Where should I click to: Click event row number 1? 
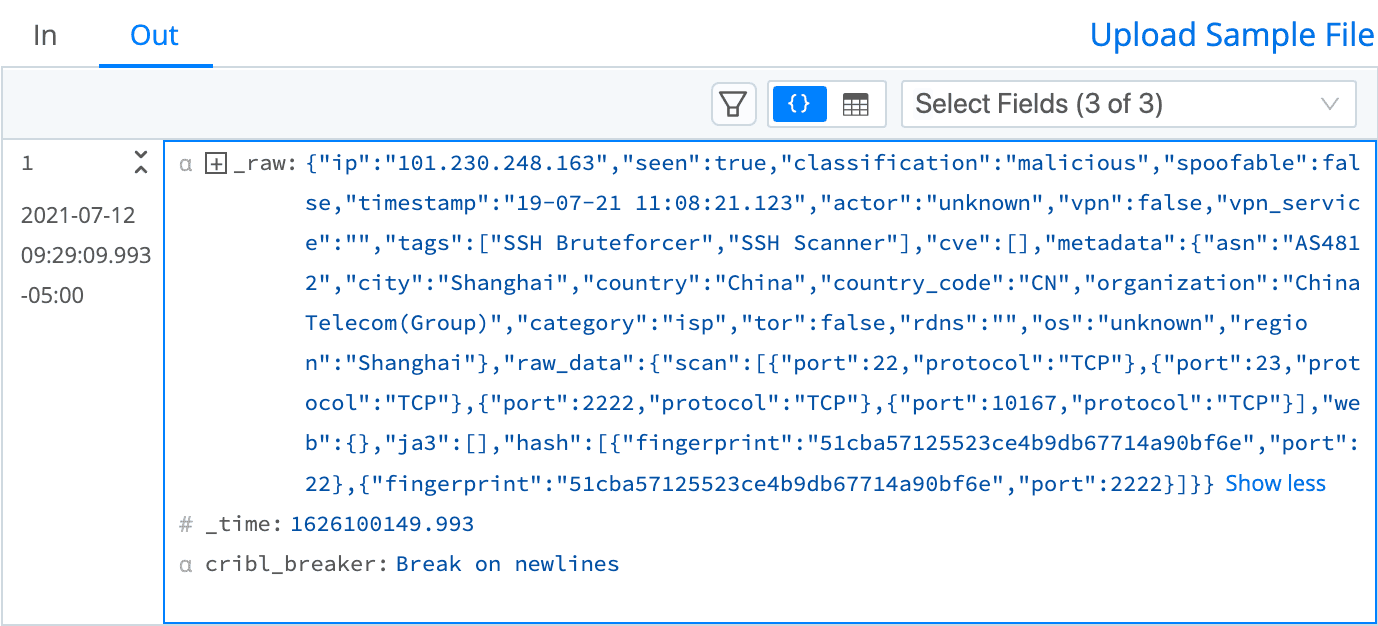[x=28, y=163]
